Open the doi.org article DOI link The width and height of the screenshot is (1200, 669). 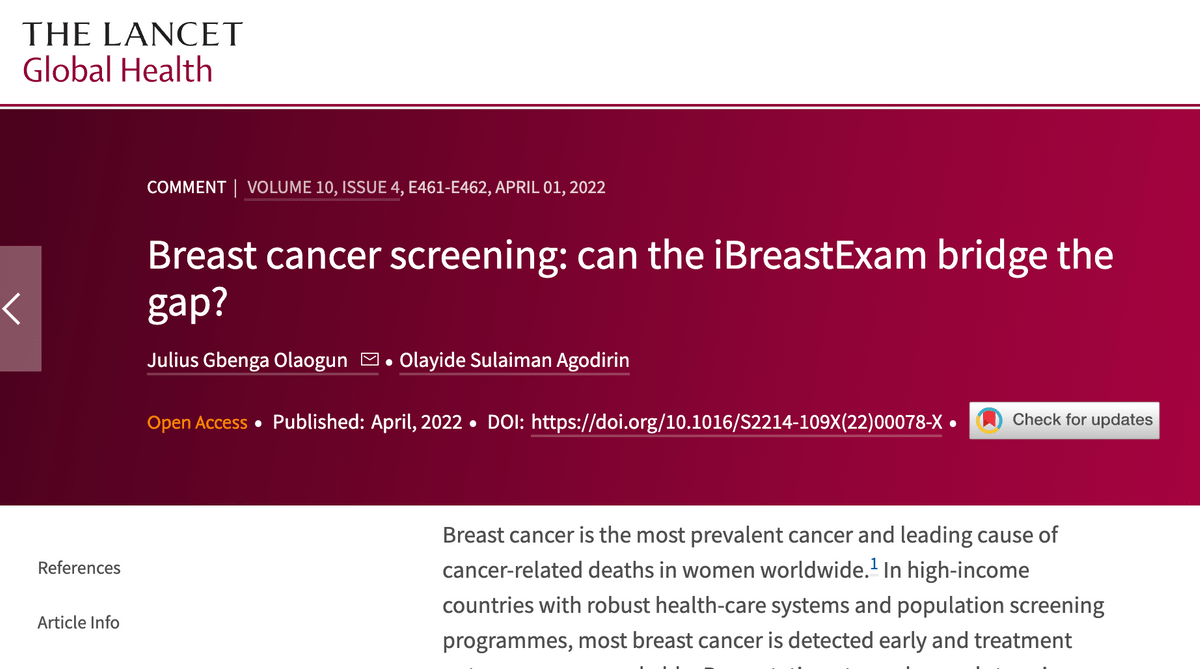[x=737, y=422]
